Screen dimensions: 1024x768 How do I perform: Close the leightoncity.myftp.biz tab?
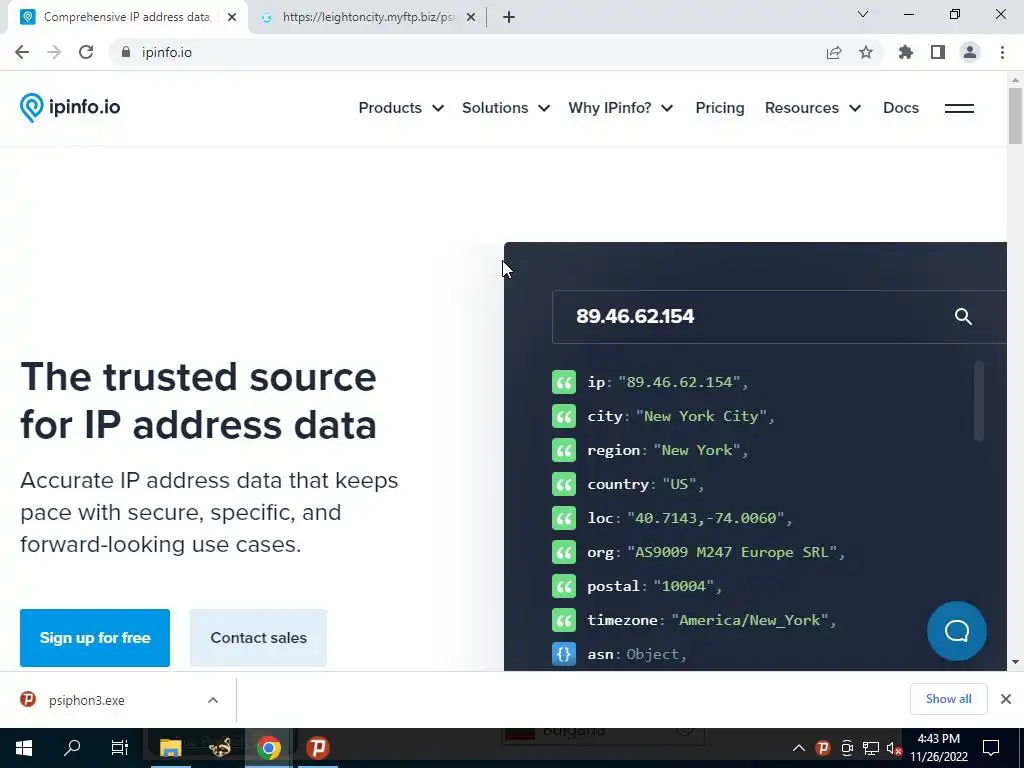pyautogui.click(x=471, y=17)
